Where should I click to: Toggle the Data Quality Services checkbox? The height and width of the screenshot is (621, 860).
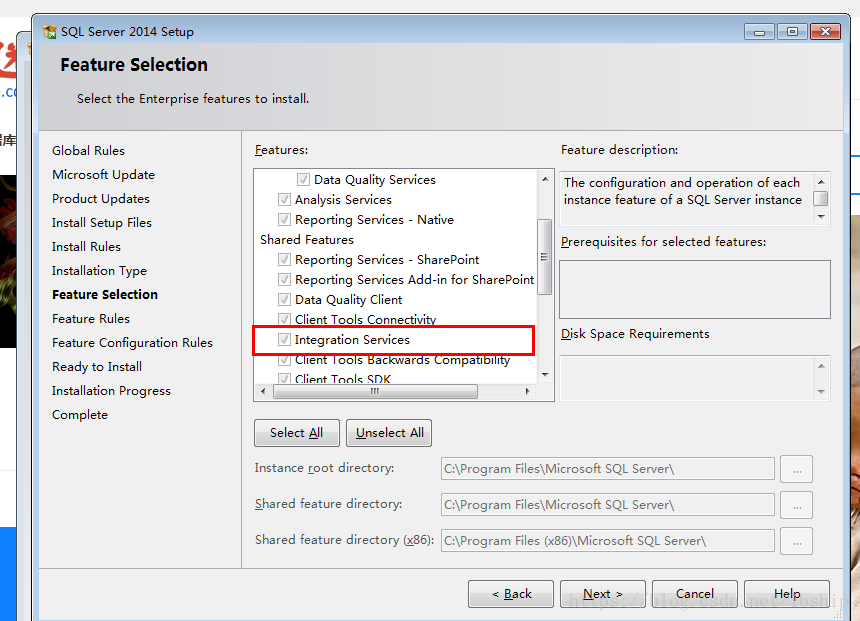[x=303, y=179]
